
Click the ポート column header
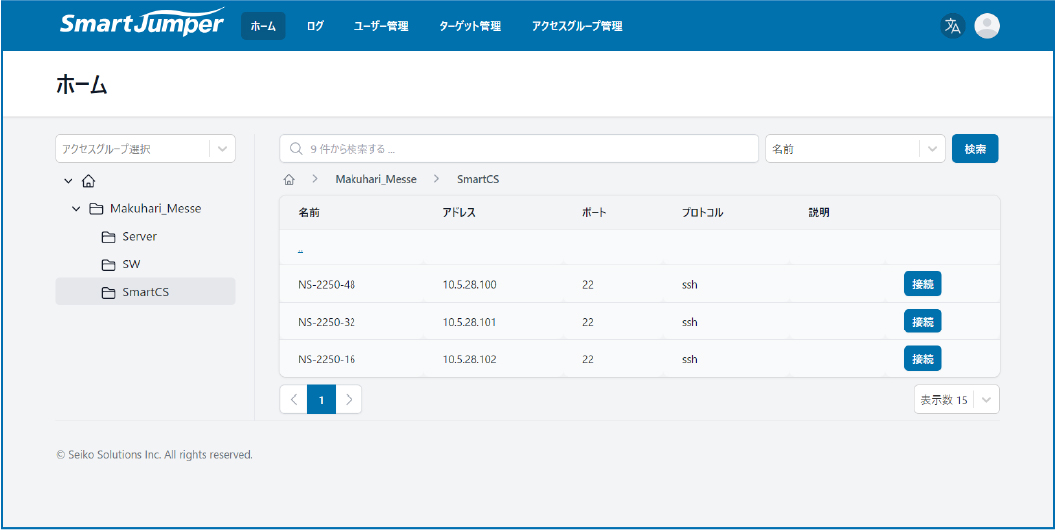595,213
